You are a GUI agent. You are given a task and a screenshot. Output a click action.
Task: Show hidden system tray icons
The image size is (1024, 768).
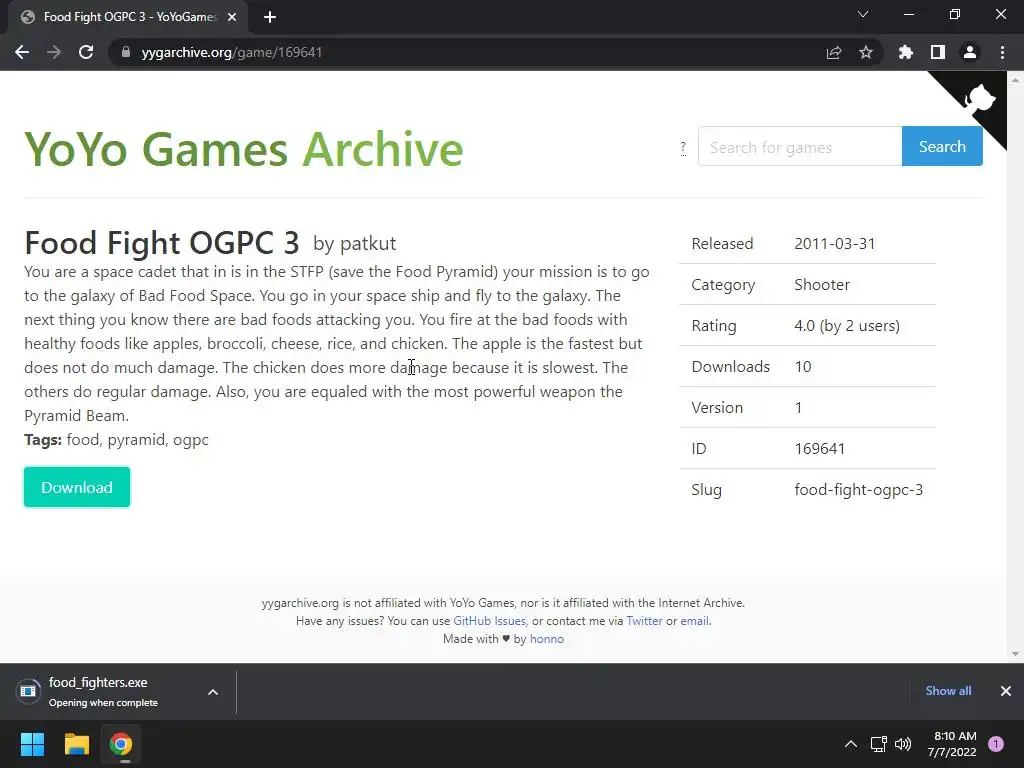(851, 744)
